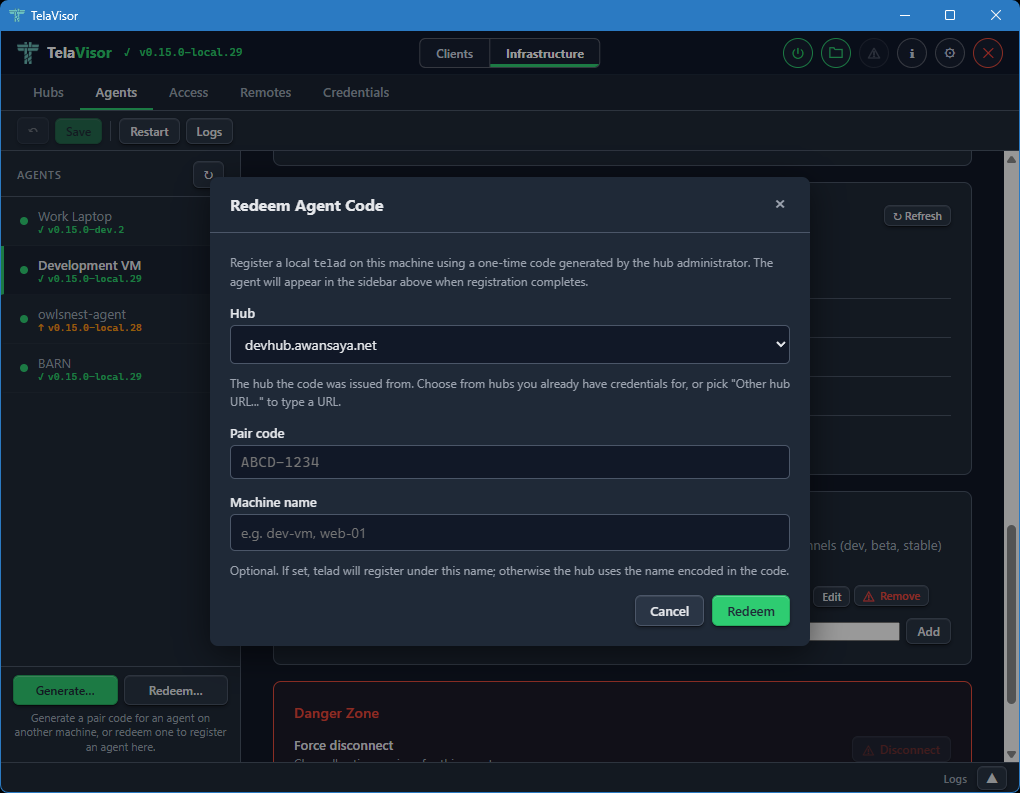Click the Cancel button in dialog

[x=669, y=611]
